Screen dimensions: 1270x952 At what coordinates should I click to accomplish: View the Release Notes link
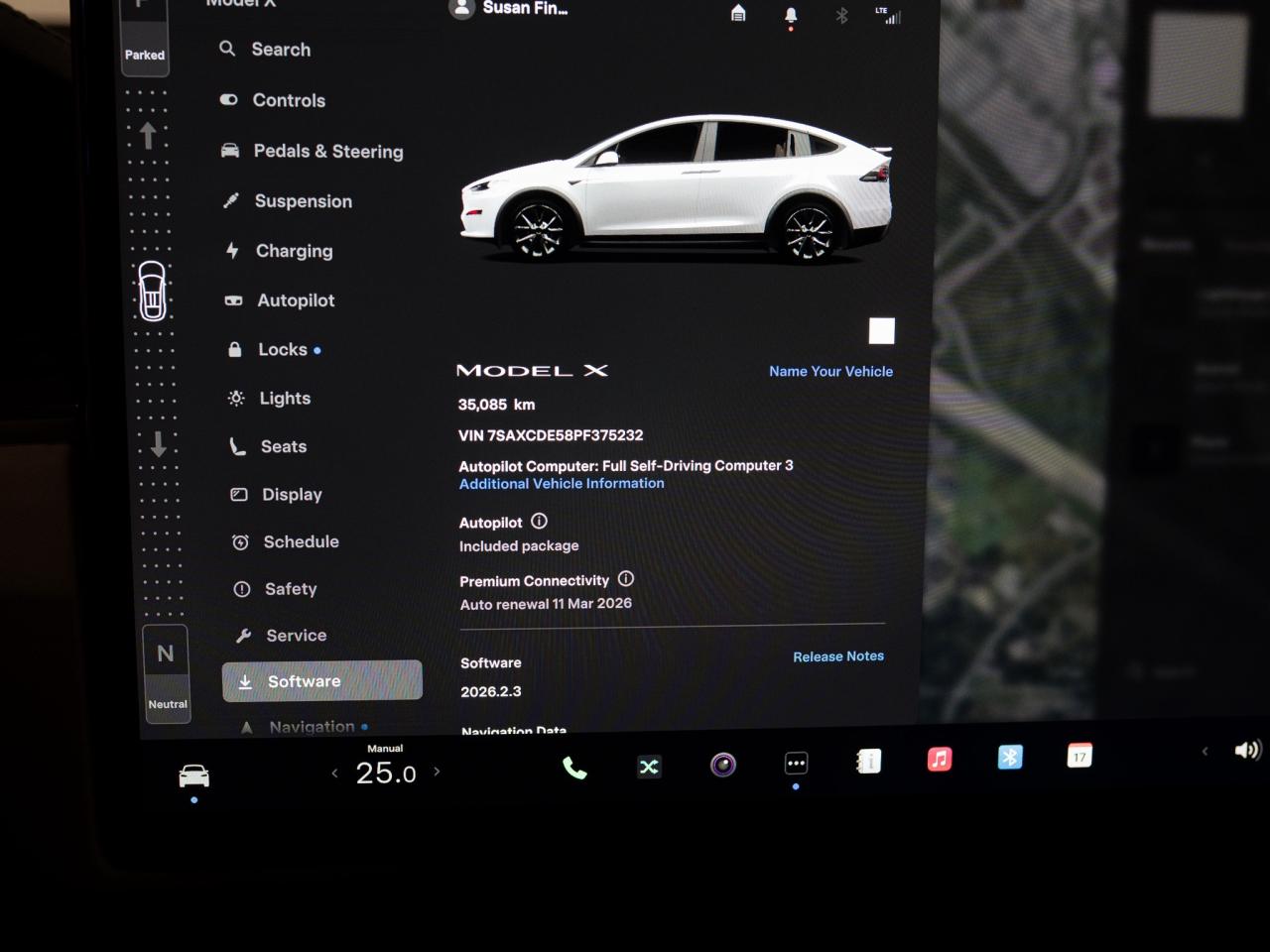point(837,655)
